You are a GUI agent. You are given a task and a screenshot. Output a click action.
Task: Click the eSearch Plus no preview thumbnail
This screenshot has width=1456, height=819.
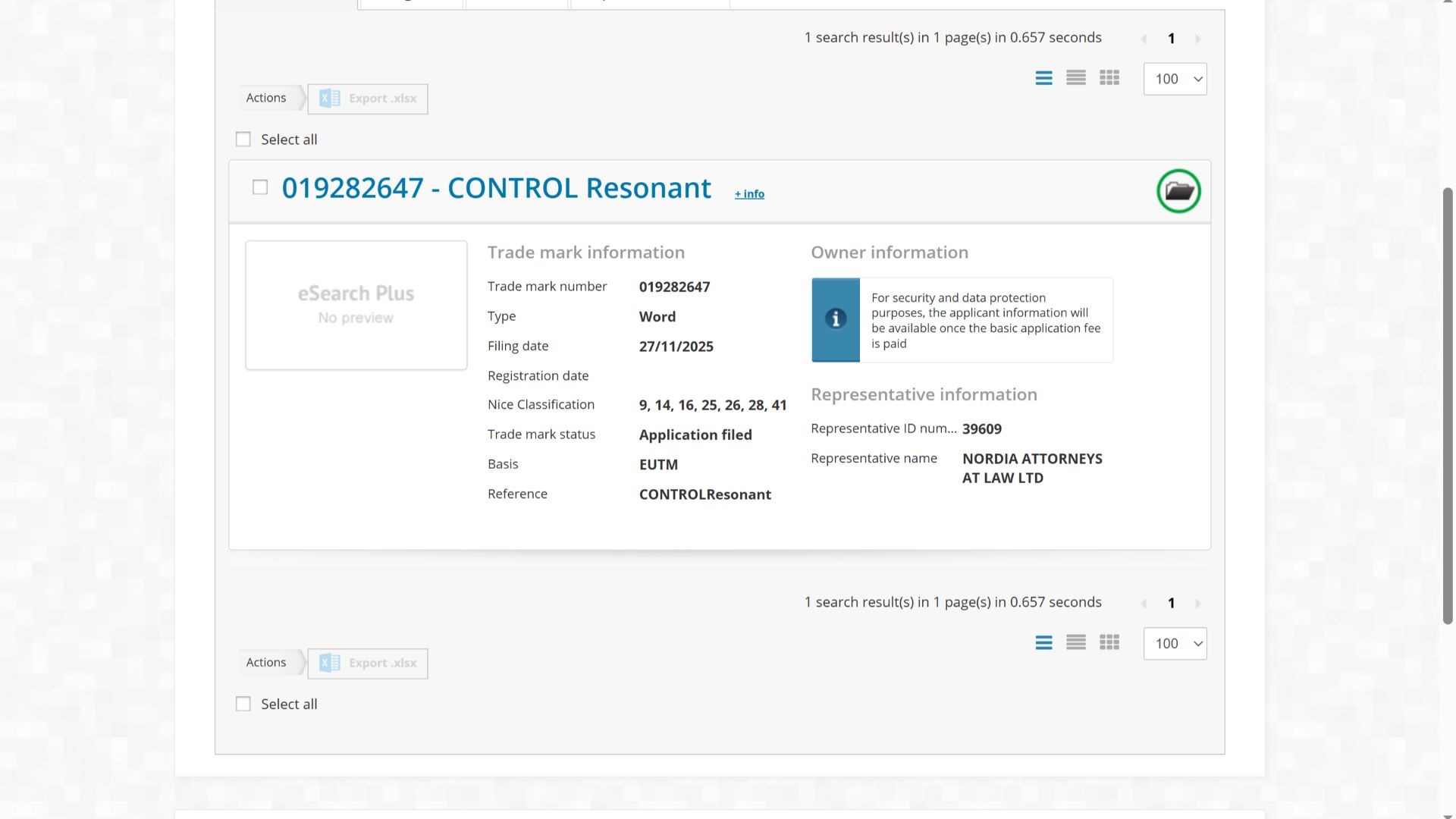coord(356,305)
